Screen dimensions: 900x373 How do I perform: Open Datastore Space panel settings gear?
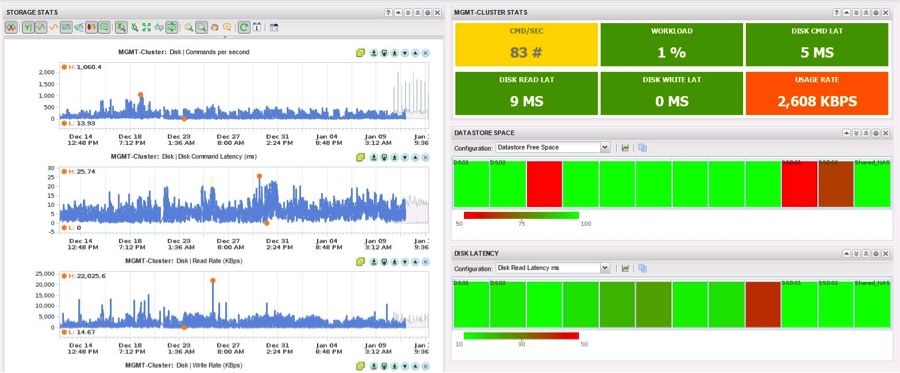click(x=875, y=133)
